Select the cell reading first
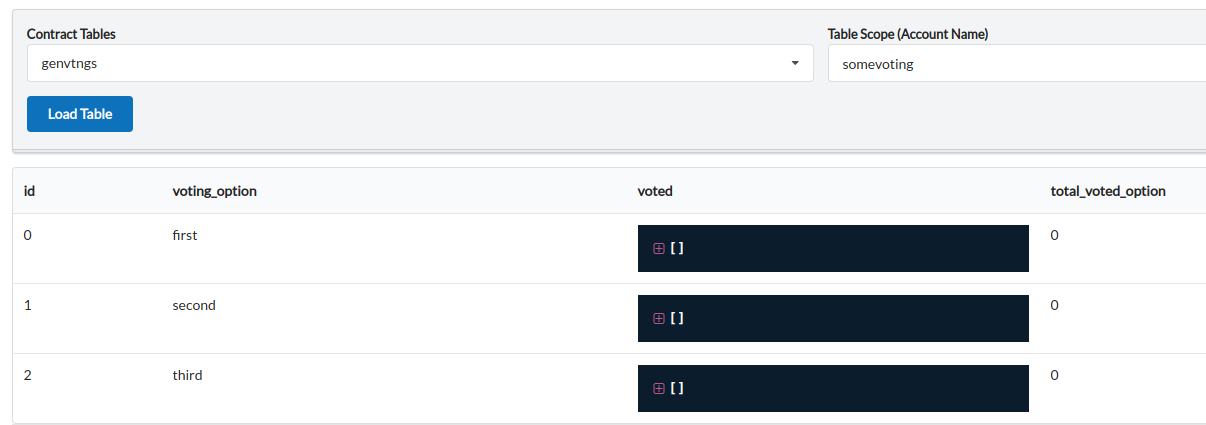The width and height of the screenshot is (1206, 425). 185,235
